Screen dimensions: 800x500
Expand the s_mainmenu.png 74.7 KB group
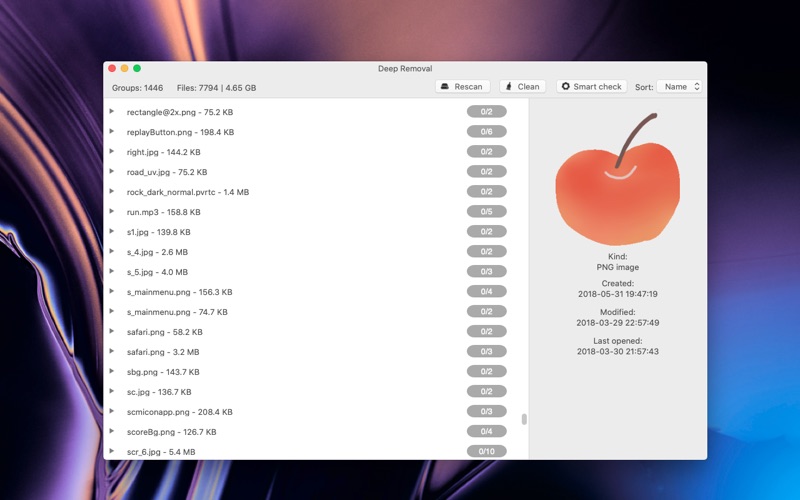pyautogui.click(x=112, y=311)
